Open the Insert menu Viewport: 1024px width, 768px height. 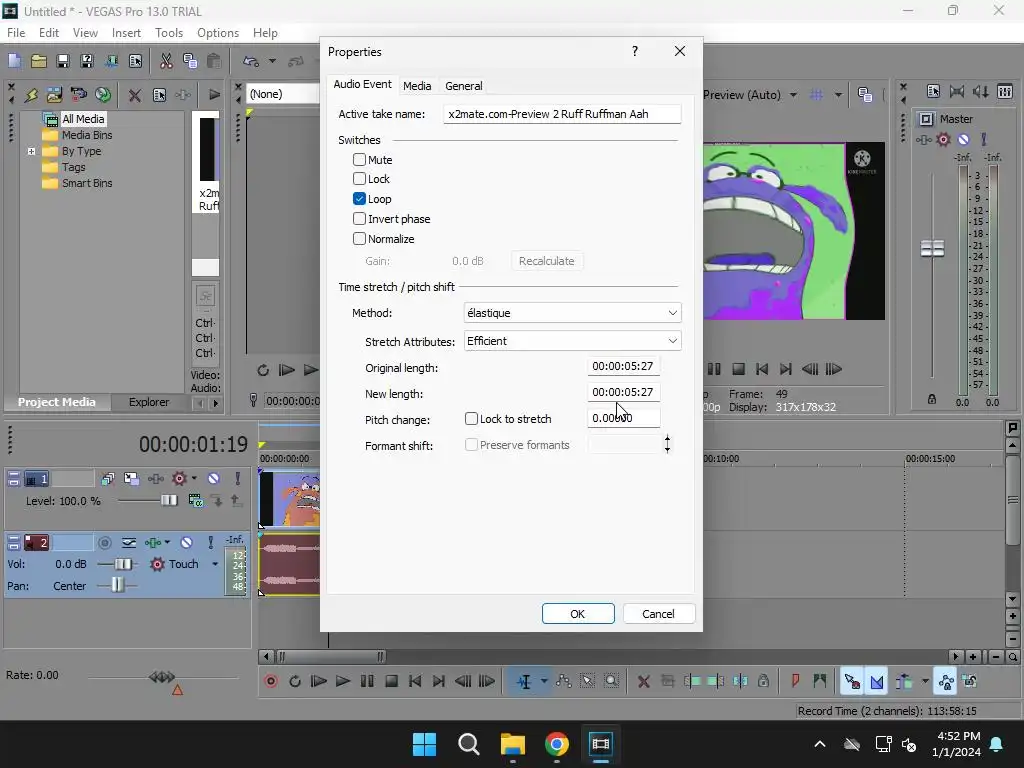[126, 33]
